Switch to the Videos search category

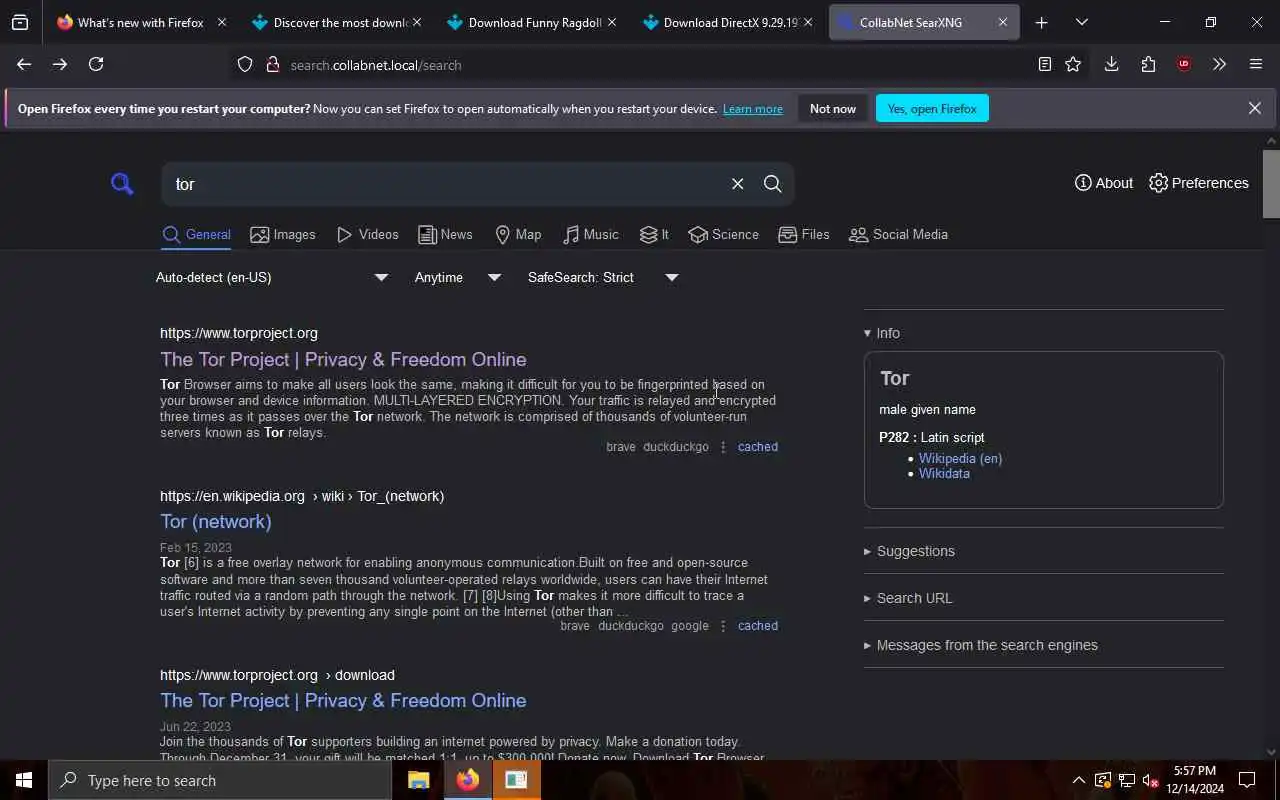(368, 234)
